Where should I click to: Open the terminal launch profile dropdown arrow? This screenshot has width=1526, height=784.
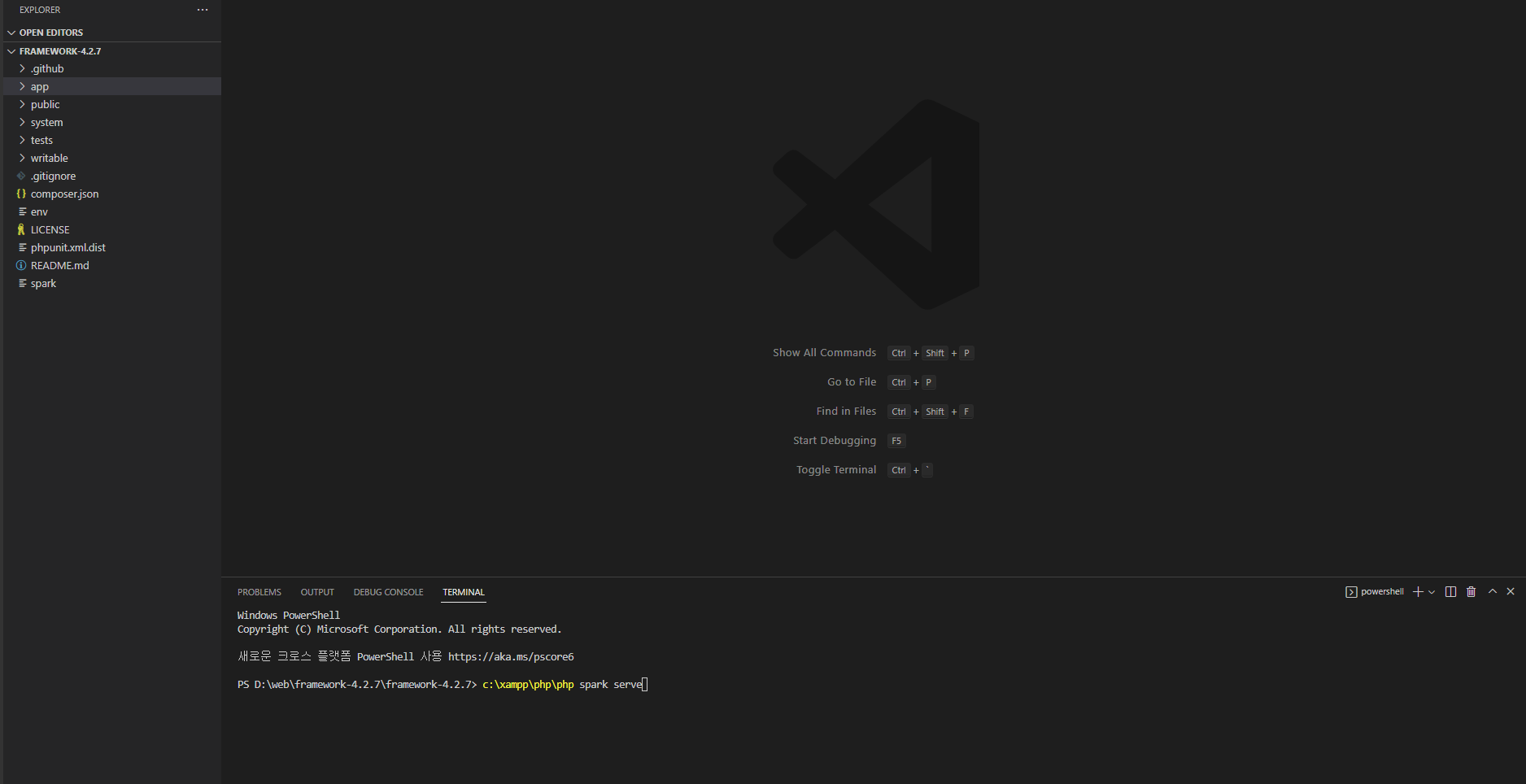pos(1432,592)
